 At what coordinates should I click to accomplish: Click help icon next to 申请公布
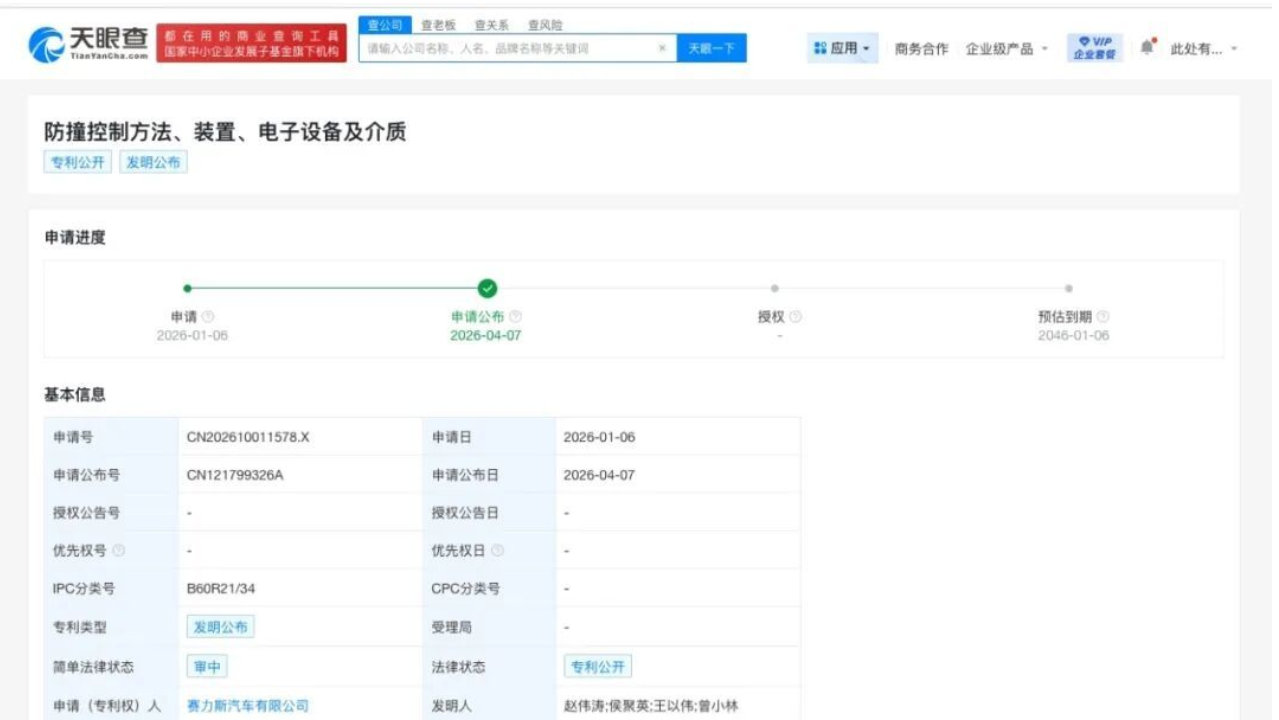click(516, 317)
